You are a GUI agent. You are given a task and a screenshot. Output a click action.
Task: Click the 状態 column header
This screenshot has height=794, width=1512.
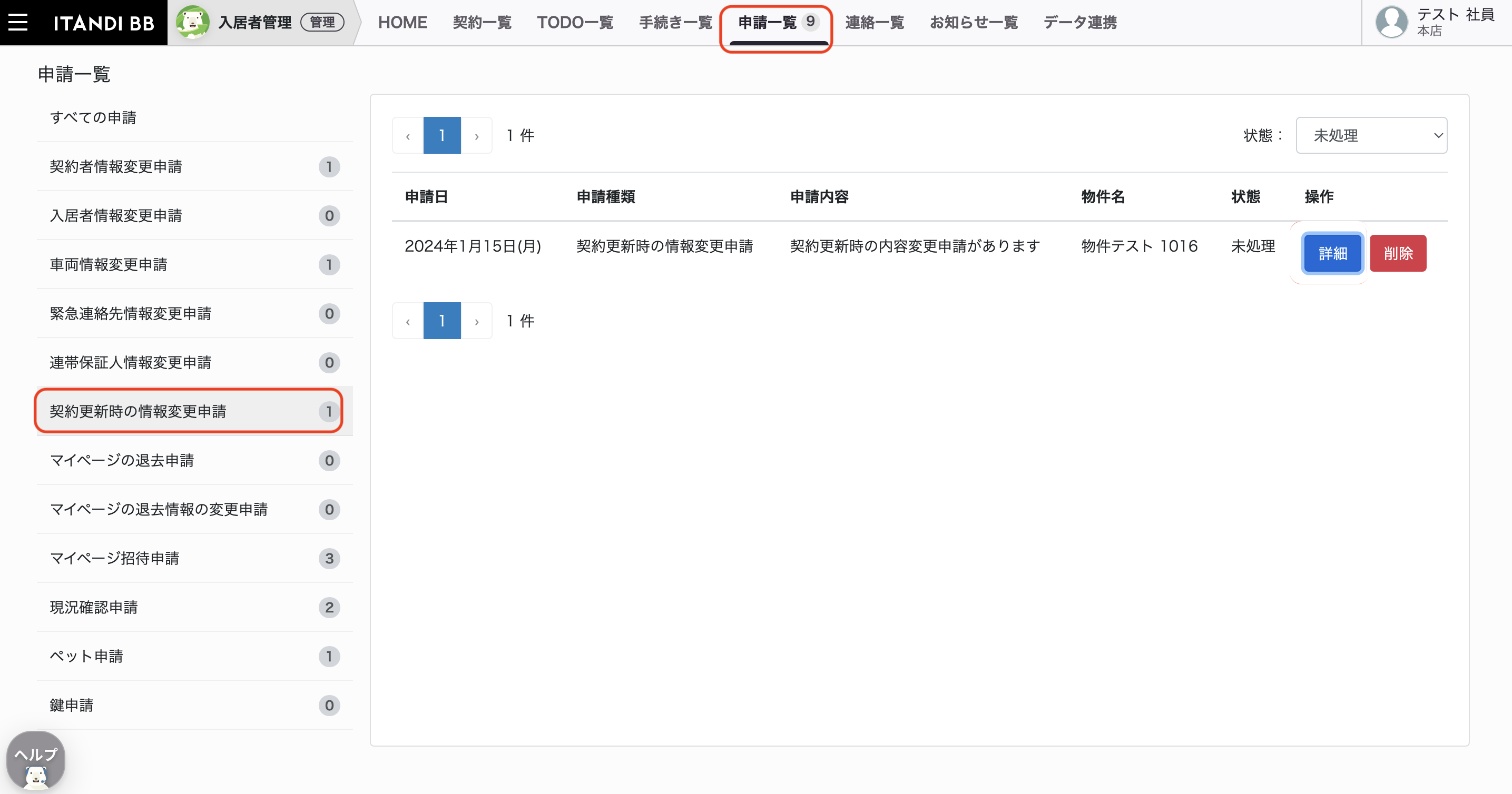[1245, 196]
